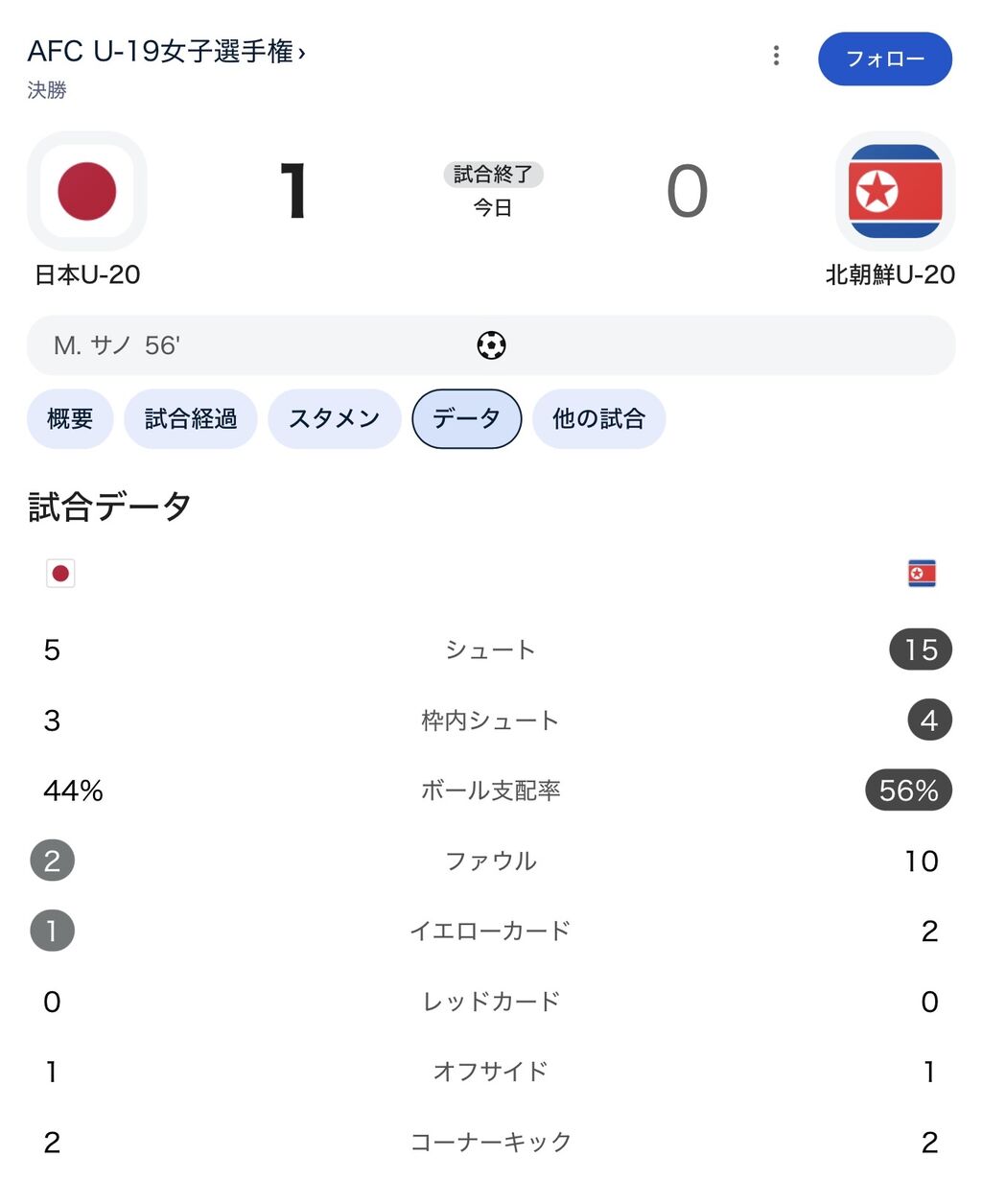982x1204 pixels.
Task: Click the North Korea U-20 team flag logo
Action: click(x=895, y=191)
